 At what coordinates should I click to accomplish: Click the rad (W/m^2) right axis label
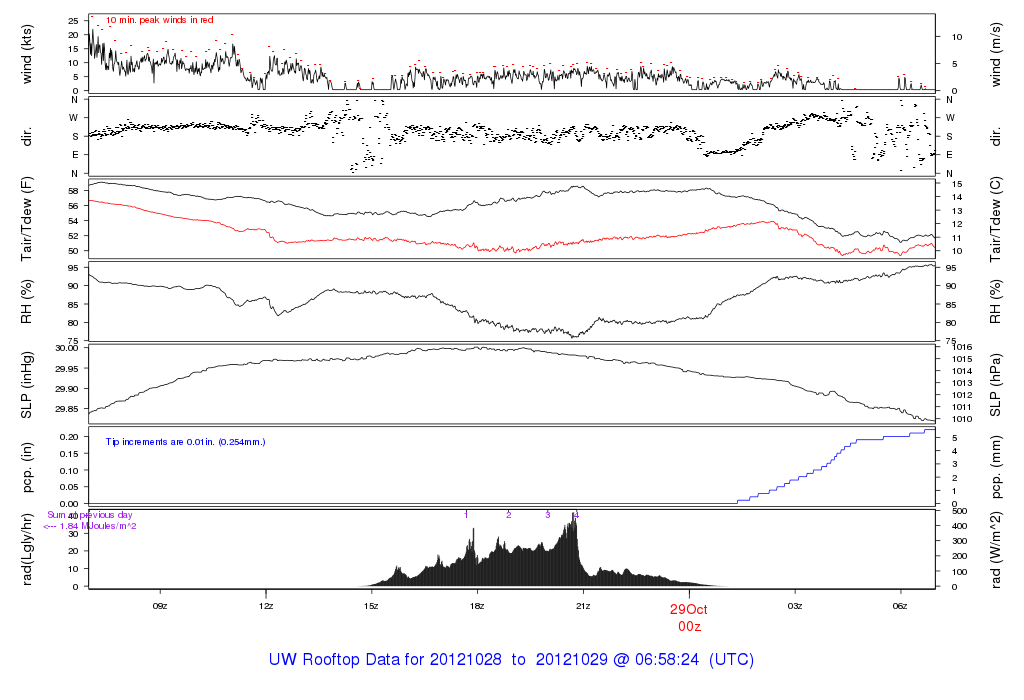coord(996,549)
